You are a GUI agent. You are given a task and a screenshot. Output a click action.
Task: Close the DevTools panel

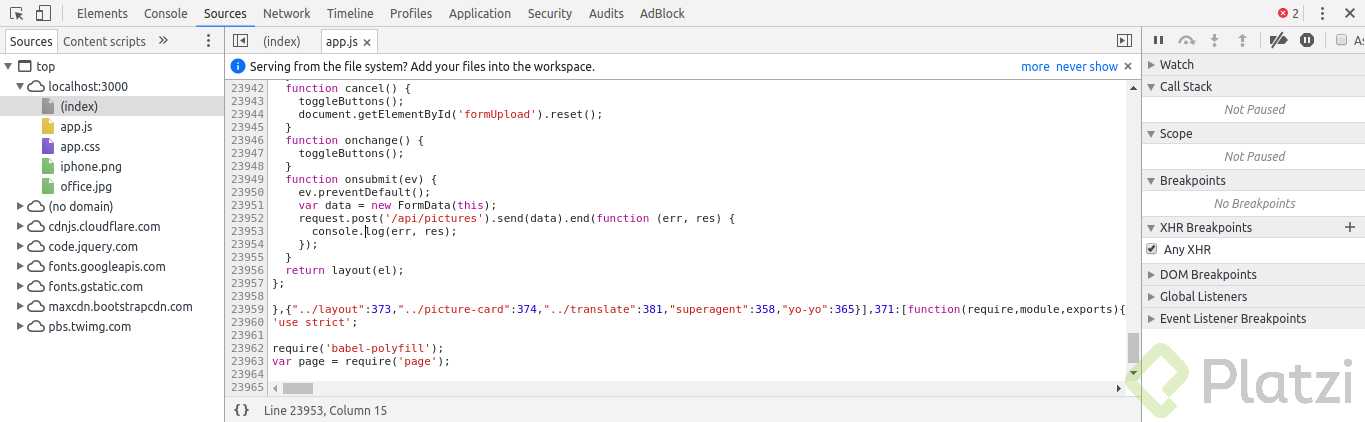[x=1348, y=13]
